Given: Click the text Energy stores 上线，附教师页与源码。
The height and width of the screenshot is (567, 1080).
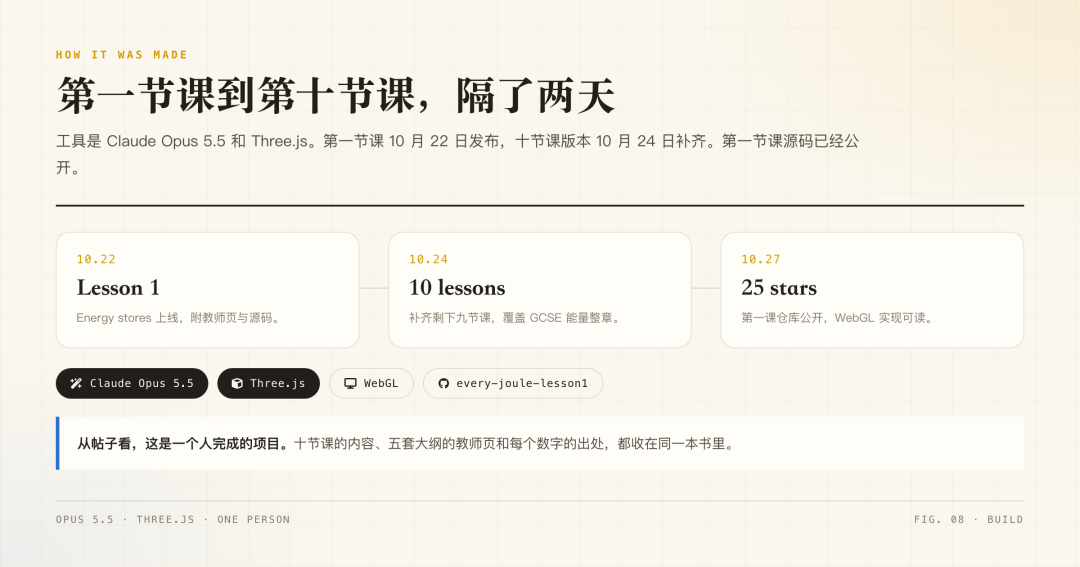Looking at the screenshot, I should click(x=179, y=318).
